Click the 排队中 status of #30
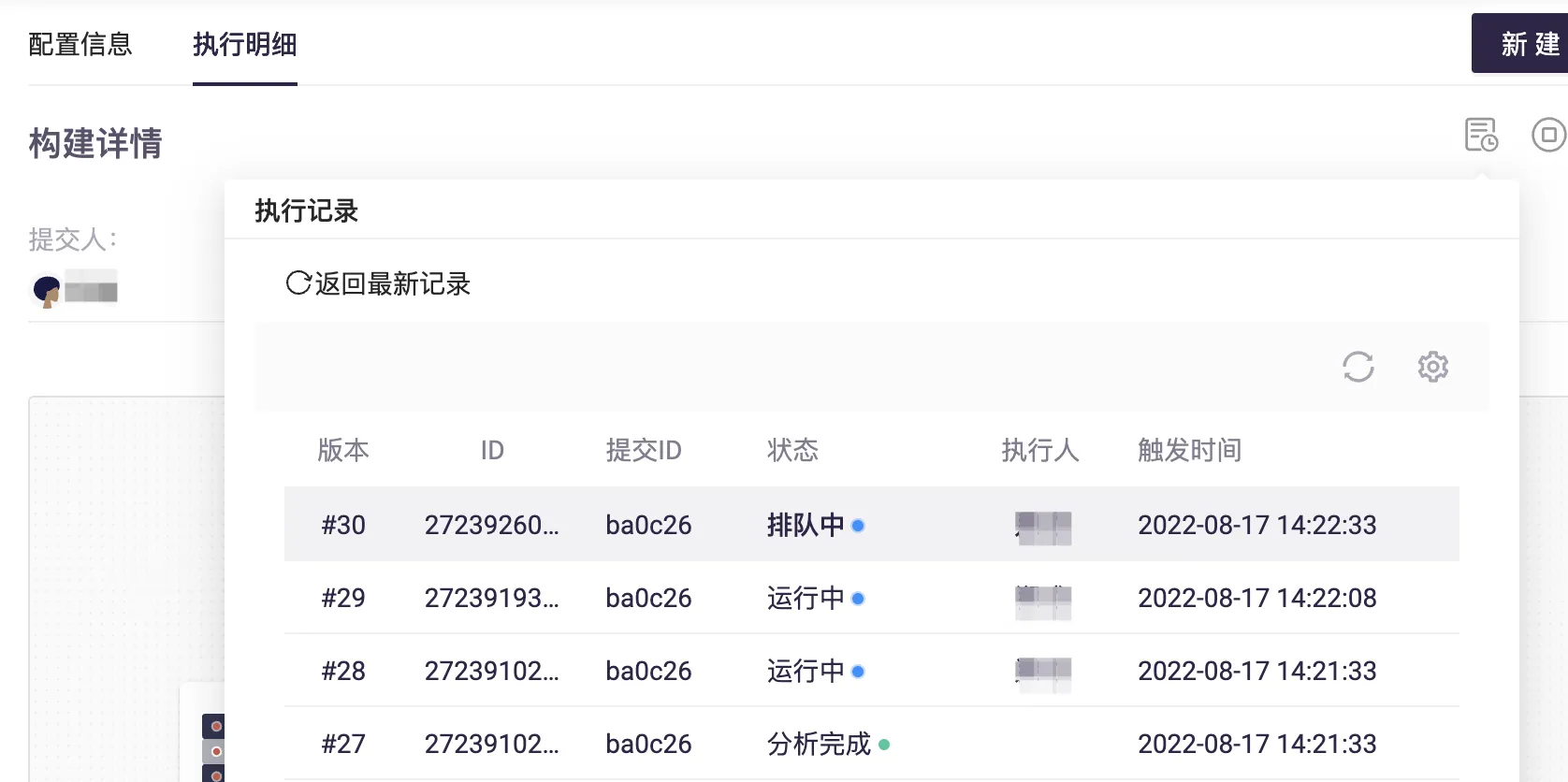This screenshot has width=1568, height=782. coord(806,525)
